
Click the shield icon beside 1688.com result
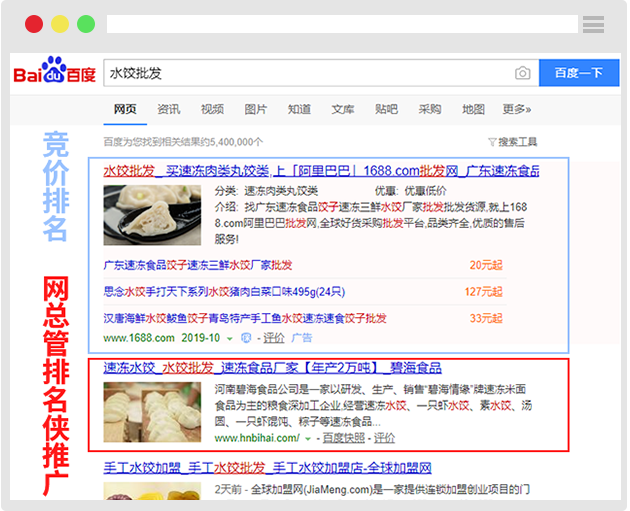click(246, 338)
